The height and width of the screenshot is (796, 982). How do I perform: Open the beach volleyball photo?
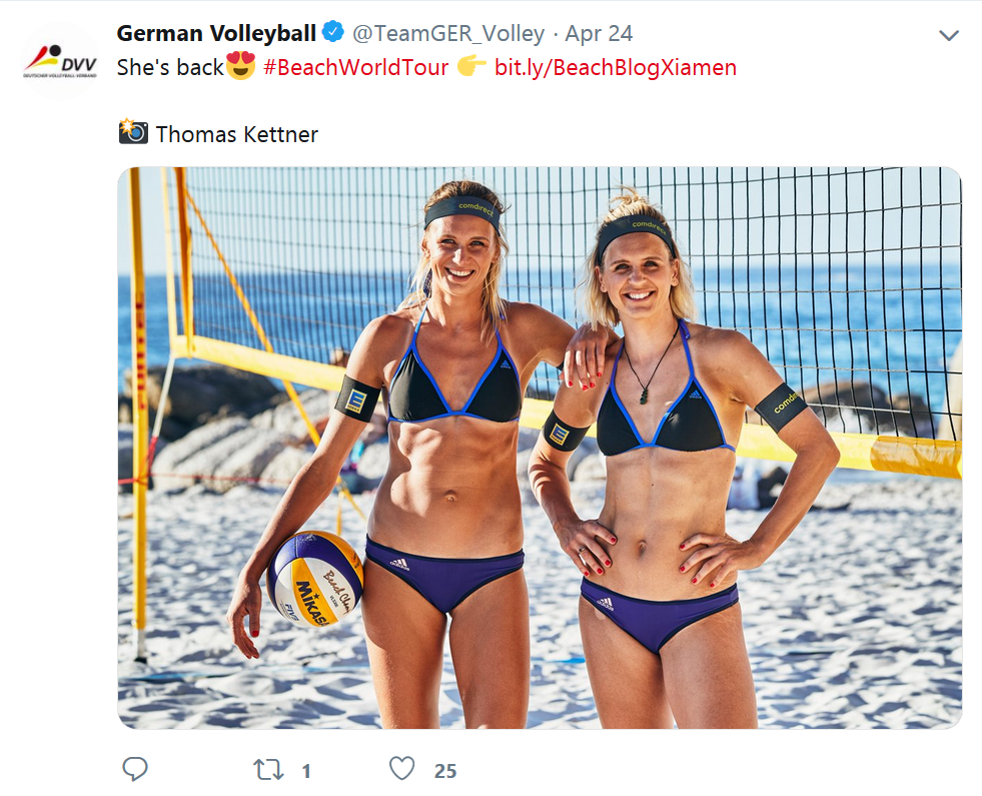(x=539, y=447)
